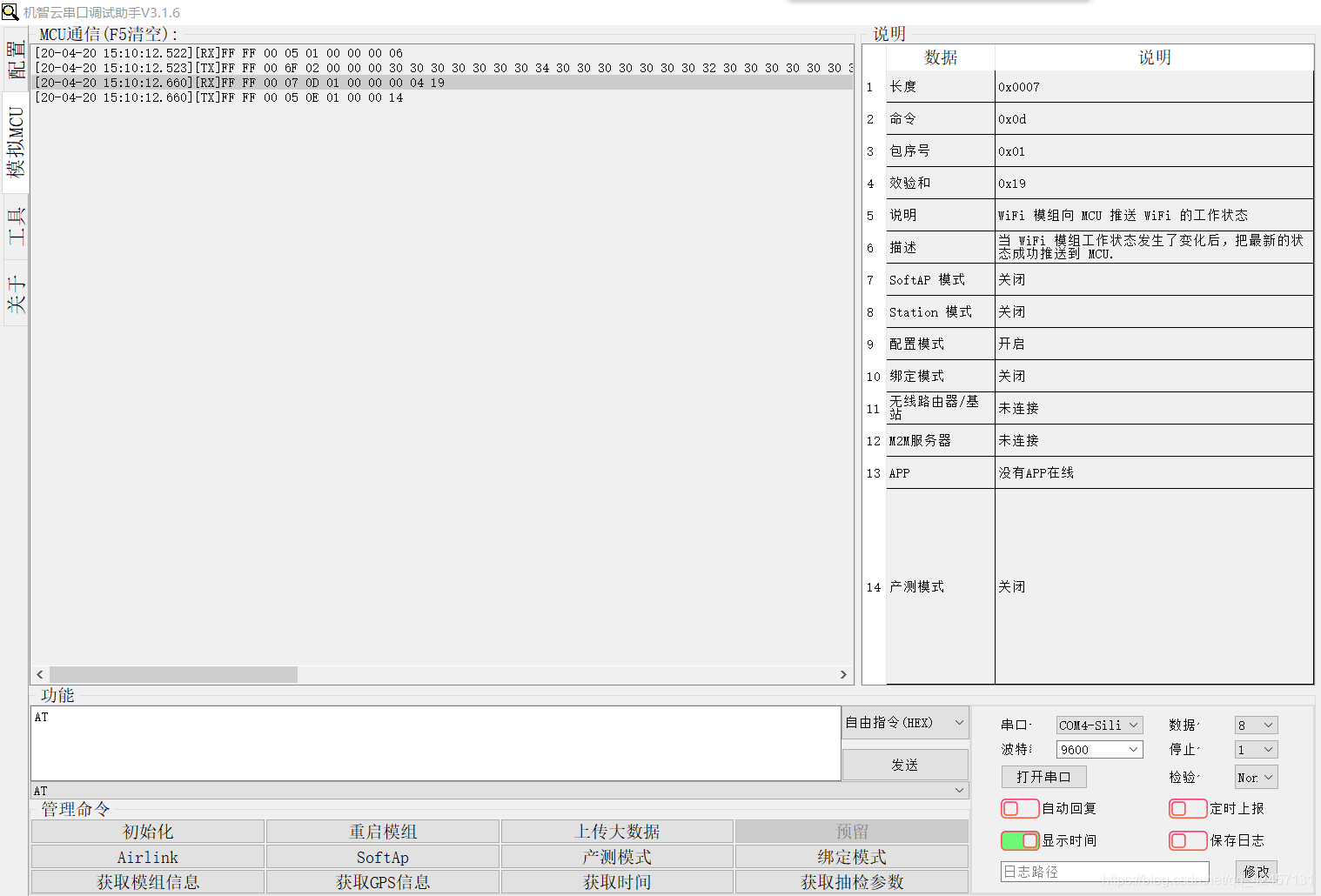Click the SoftAP 模式 row label
The height and width of the screenshot is (896, 1321).
coord(940,279)
